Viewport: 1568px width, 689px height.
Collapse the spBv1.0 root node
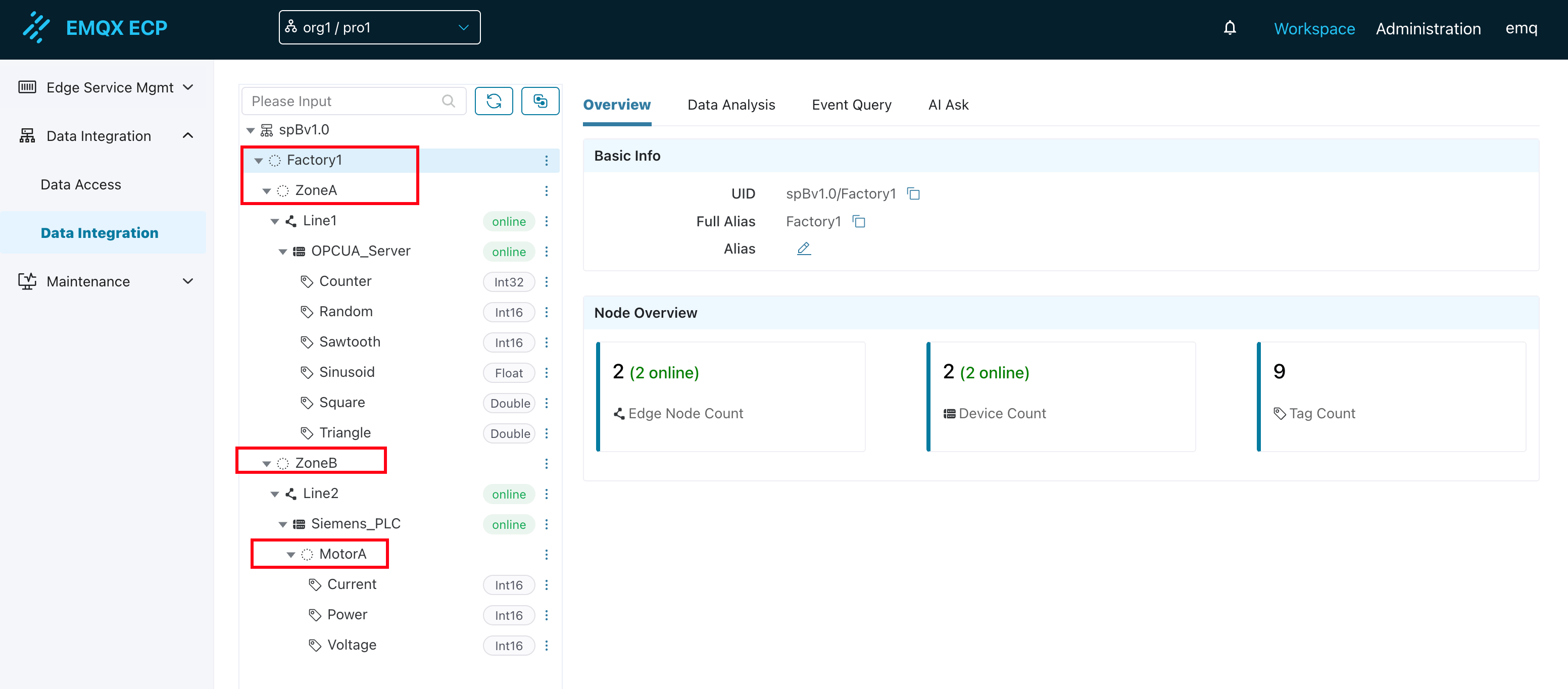pyautogui.click(x=250, y=130)
